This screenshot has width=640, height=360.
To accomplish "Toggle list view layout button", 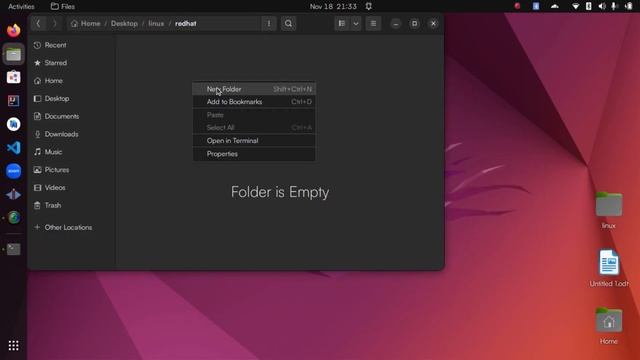I will click(342, 24).
